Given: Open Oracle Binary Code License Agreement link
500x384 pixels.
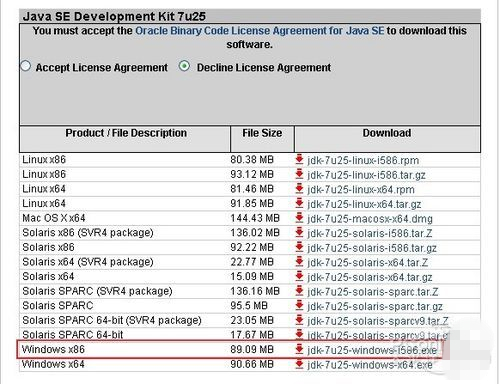Looking at the screenshot, I should pos(260,31).
